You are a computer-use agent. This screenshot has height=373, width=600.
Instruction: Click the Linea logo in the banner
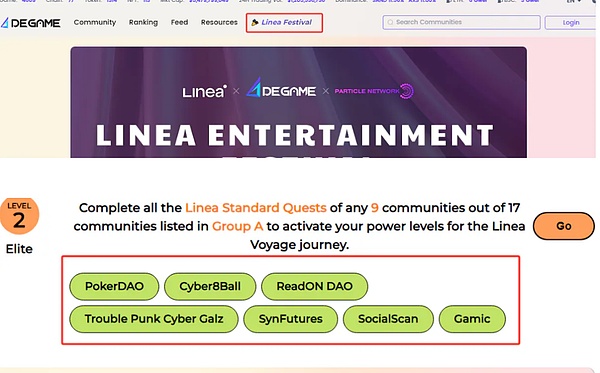[x=204, y=91]
